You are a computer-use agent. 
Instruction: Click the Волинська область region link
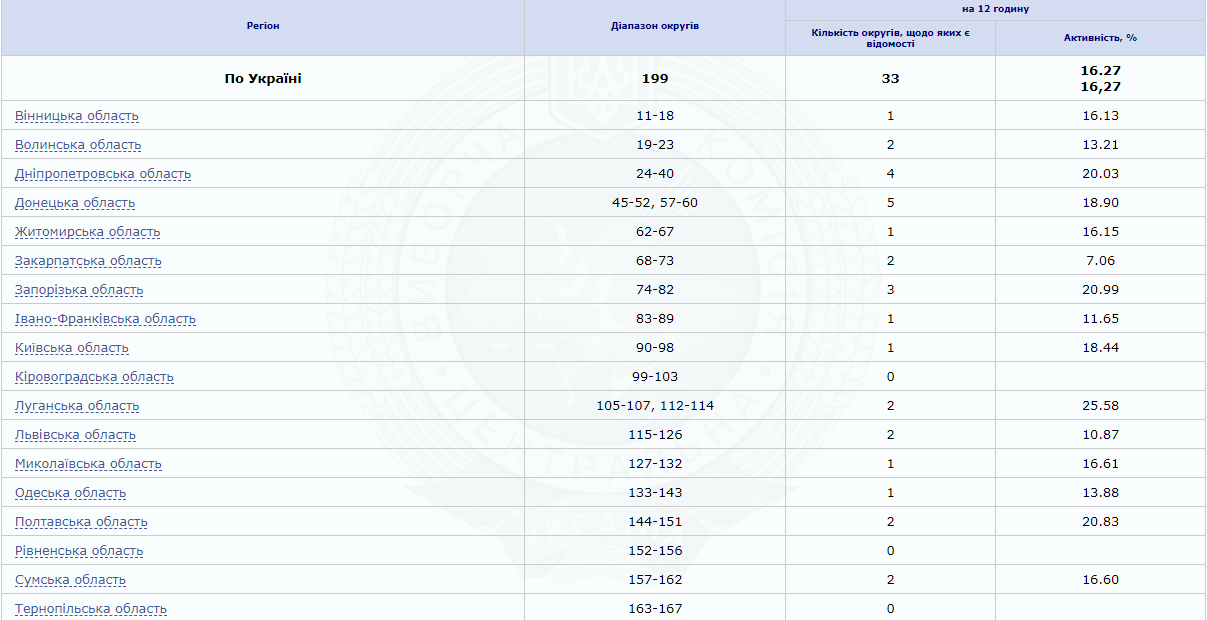coord(78,145)
